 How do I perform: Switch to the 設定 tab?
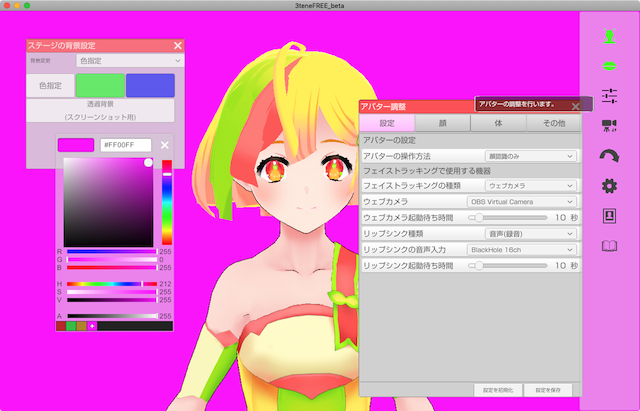click(x=387, y=123)
